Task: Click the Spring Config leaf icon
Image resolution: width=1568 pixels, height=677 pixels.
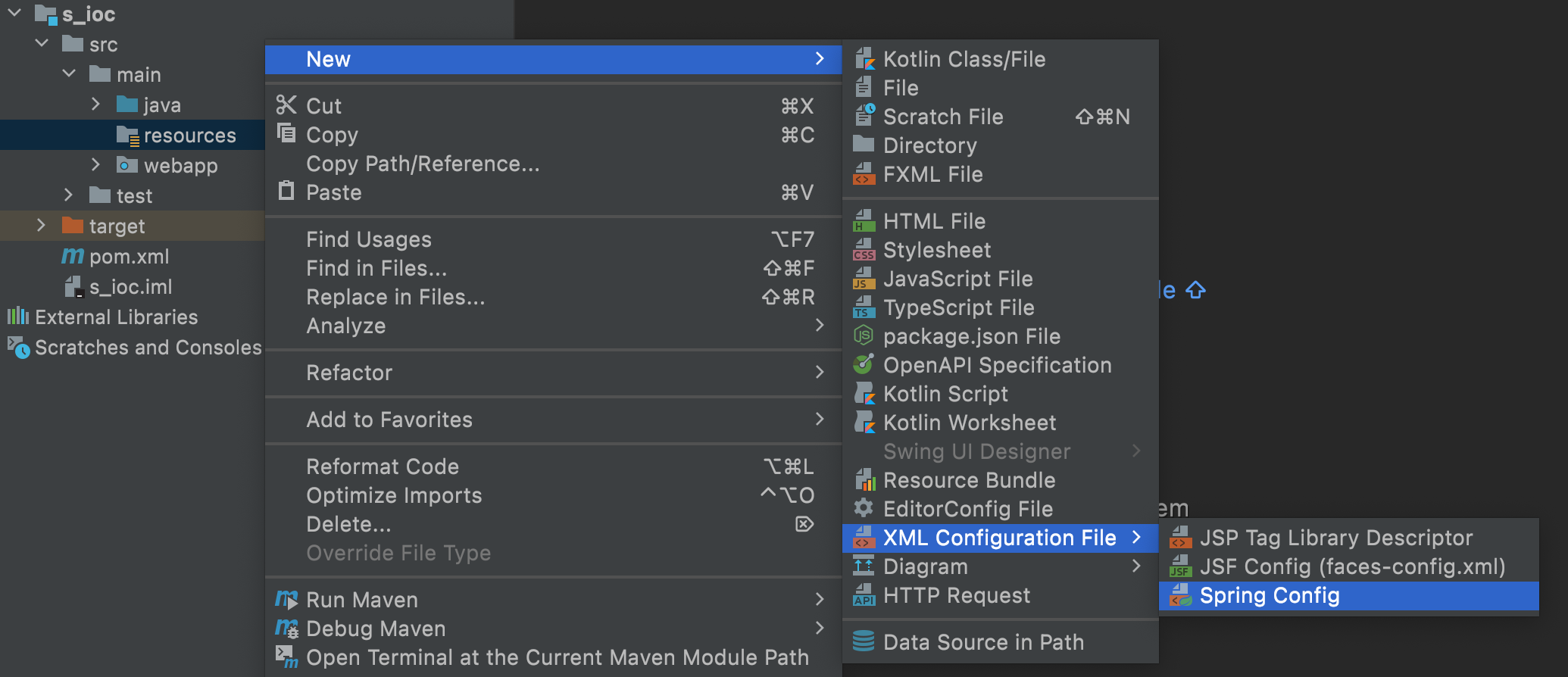Action: pyautogui.click(x=1180, y=596)
